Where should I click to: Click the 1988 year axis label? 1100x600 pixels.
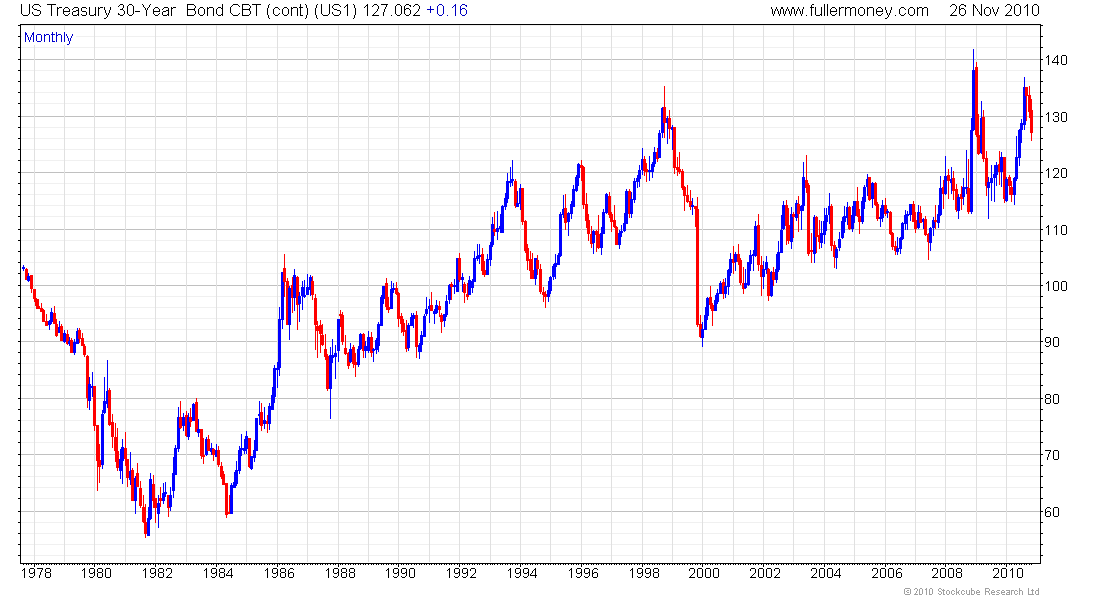[340, 573]
